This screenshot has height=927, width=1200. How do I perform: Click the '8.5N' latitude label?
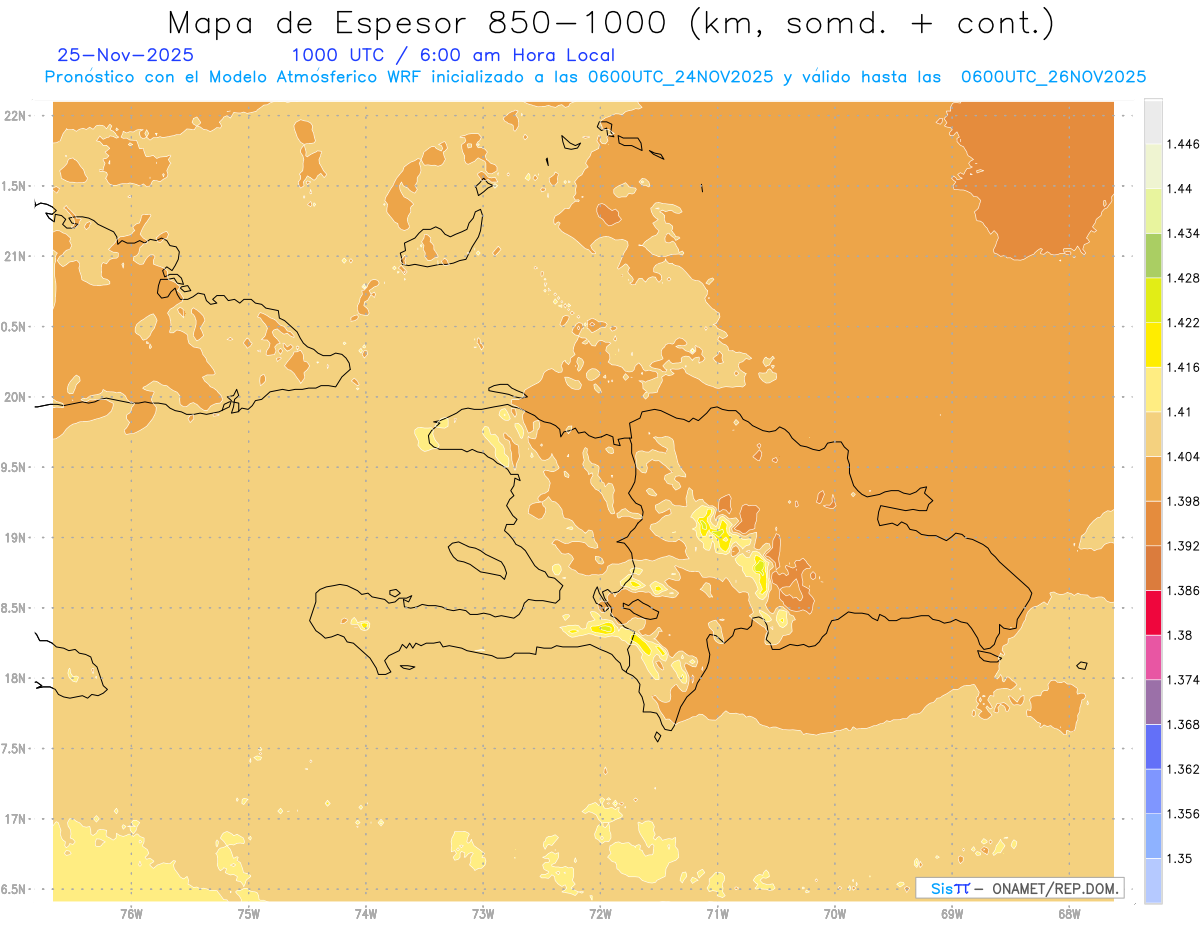point(15,609)
